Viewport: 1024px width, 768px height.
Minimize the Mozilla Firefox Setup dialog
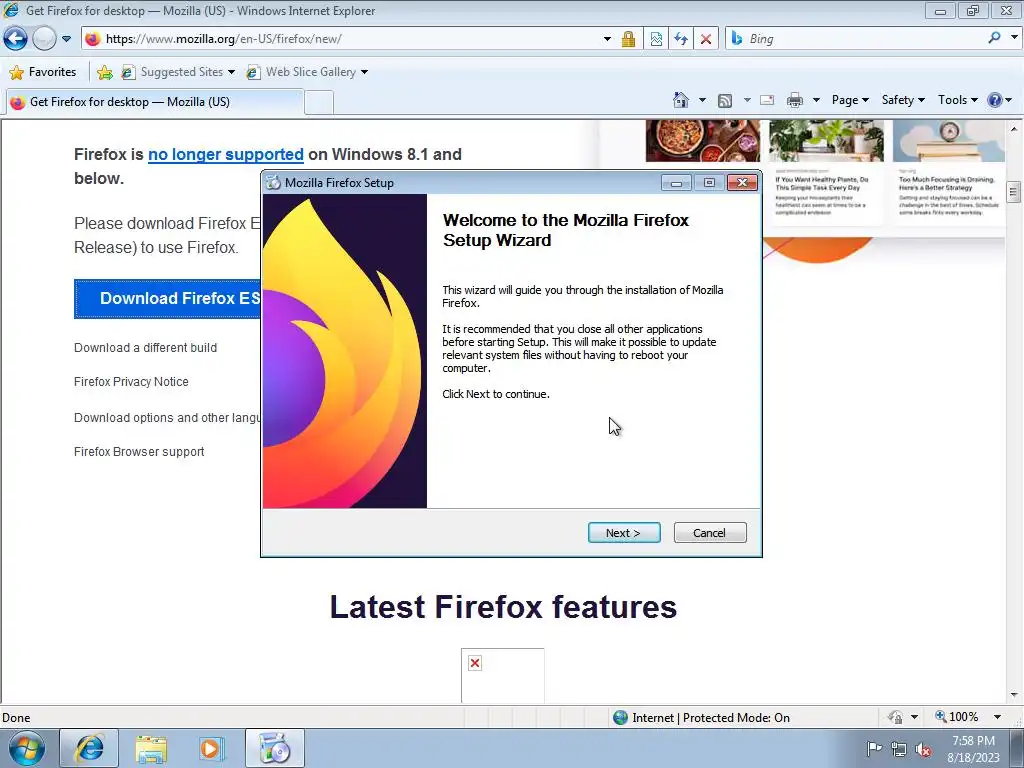(676, 183)
